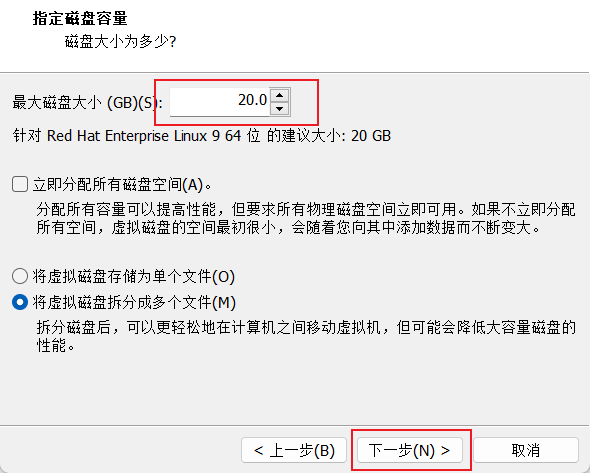Select 将虚拟磁盘存储为单个文件 radio button

pos(20,276)
